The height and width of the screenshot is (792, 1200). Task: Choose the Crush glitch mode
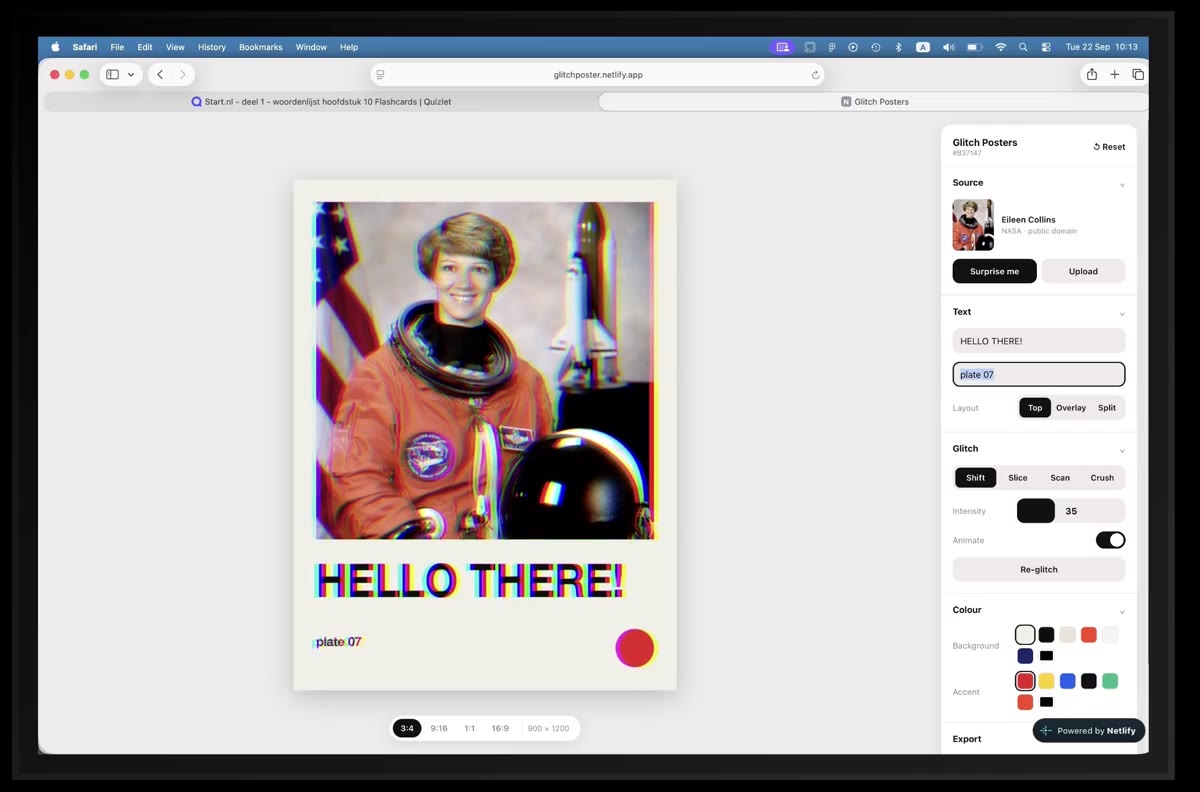(1102, 478)
